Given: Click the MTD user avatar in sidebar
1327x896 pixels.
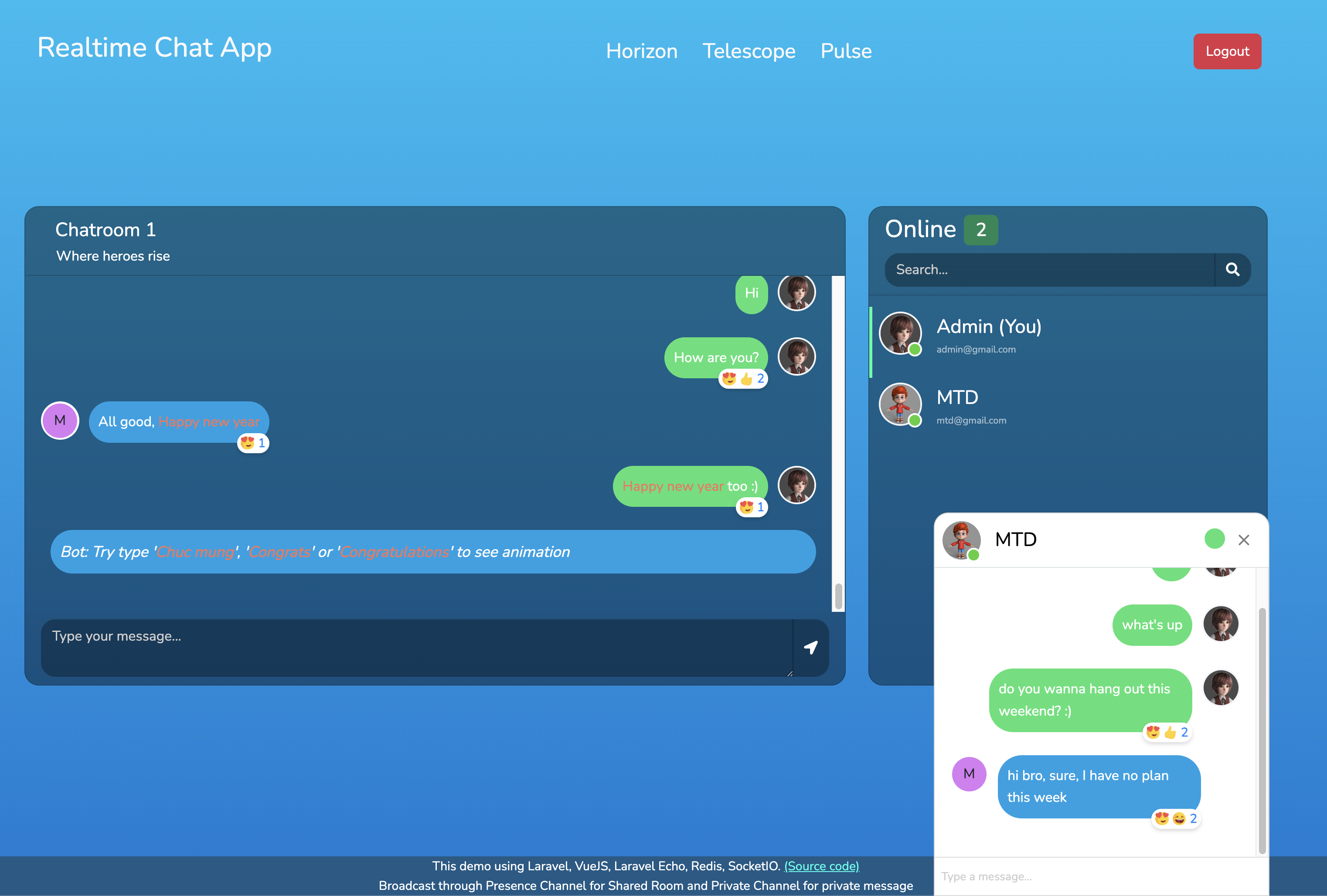Looking at the screenshot, I should tap(900, 405).
